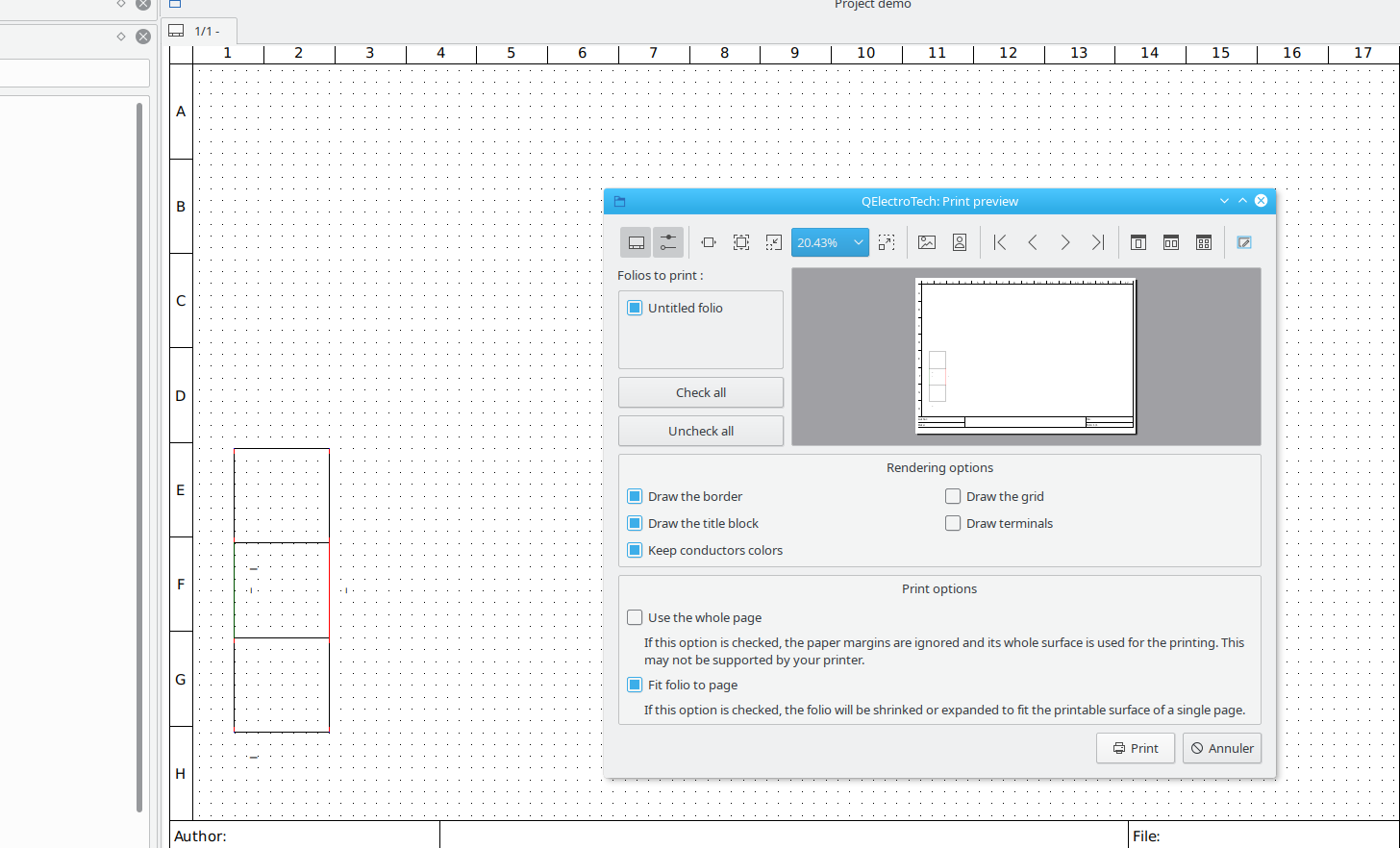Toggle the folios list panel button
1400x848 pixels.
[x=636, y=242]
